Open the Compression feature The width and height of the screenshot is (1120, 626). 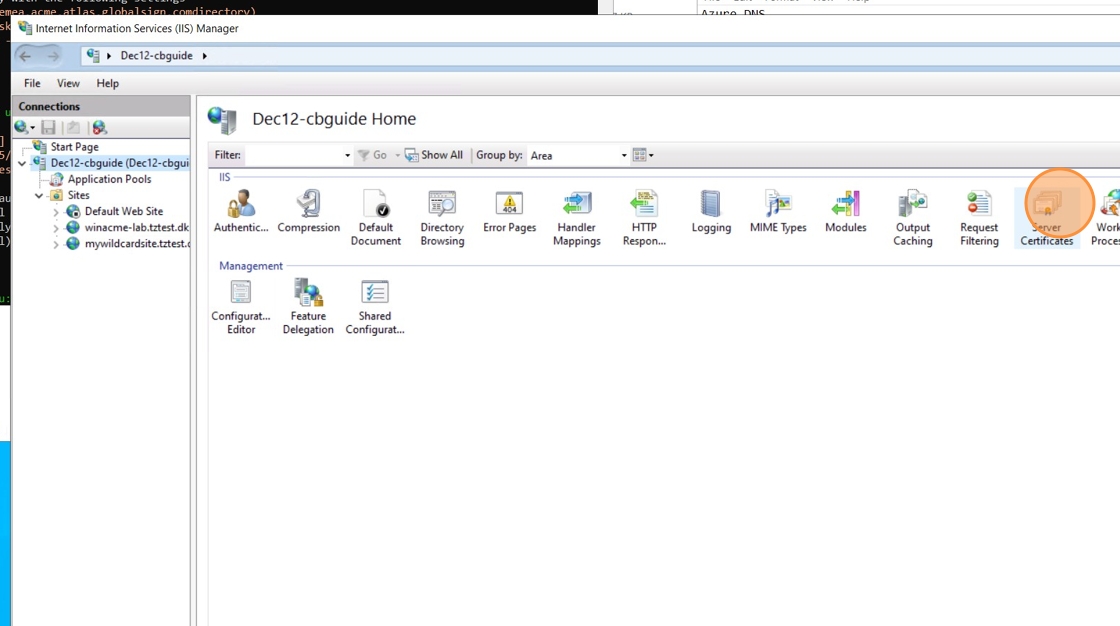pos(309,212)
